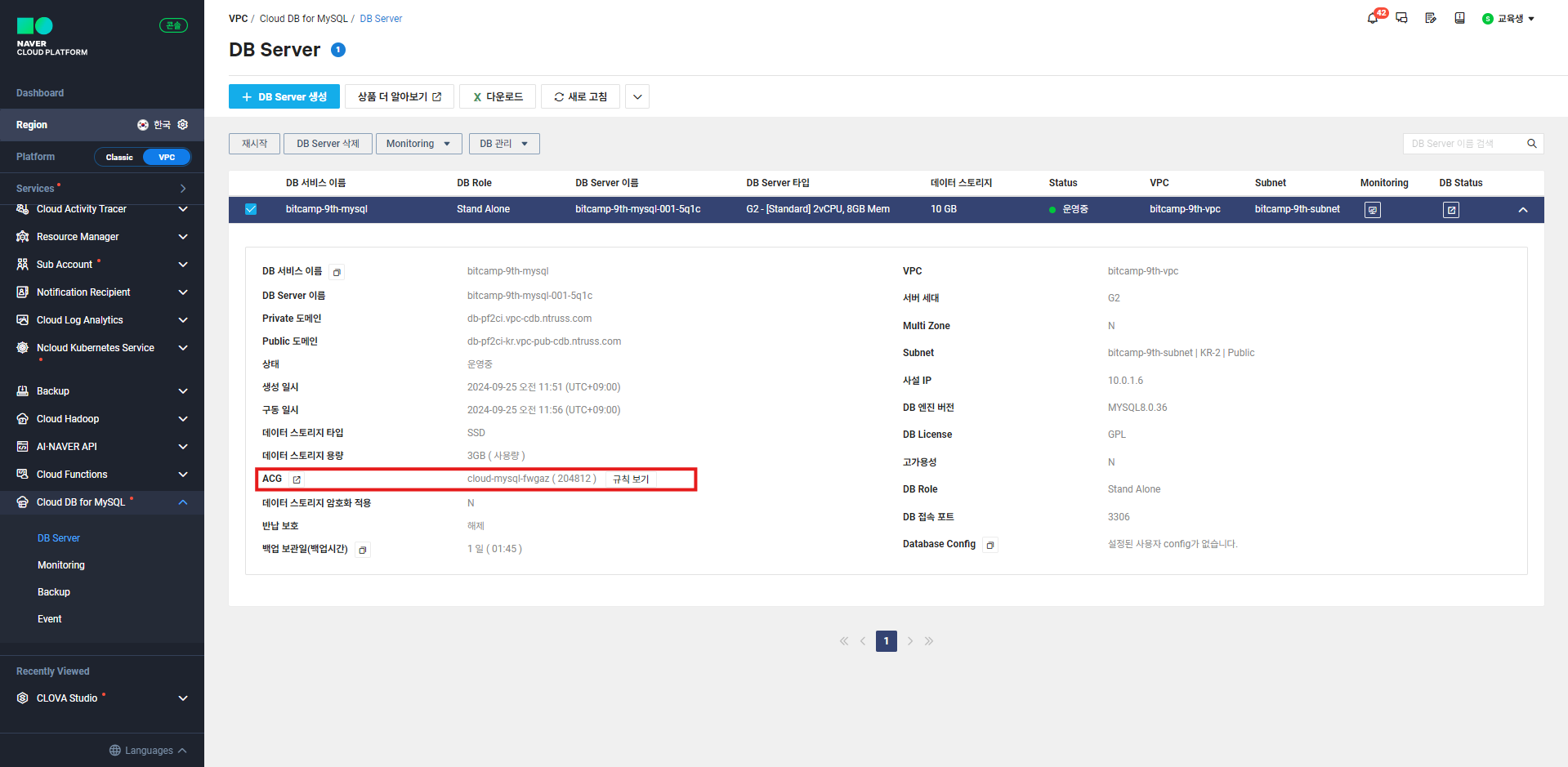Open the Backup submenu under MySQL
The height and width of the screenshot is (767, 1568).
click(54, 592)
